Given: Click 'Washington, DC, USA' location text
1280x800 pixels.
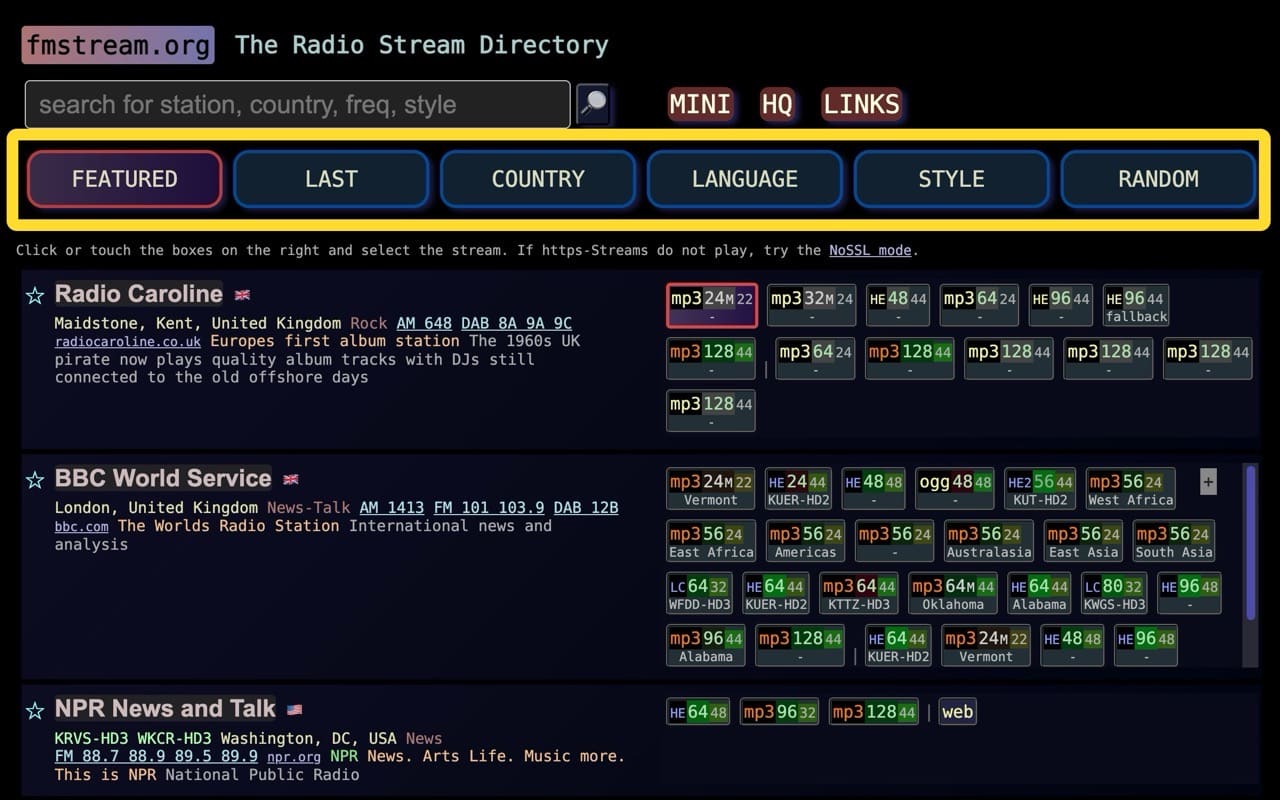Looking at the screenshot, I should (x=308, y=739).
